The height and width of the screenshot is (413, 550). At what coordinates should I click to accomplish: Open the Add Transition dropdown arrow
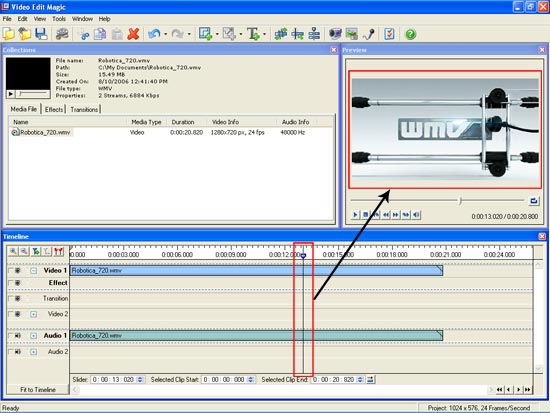pyautogui.click(x=241, y=34)
